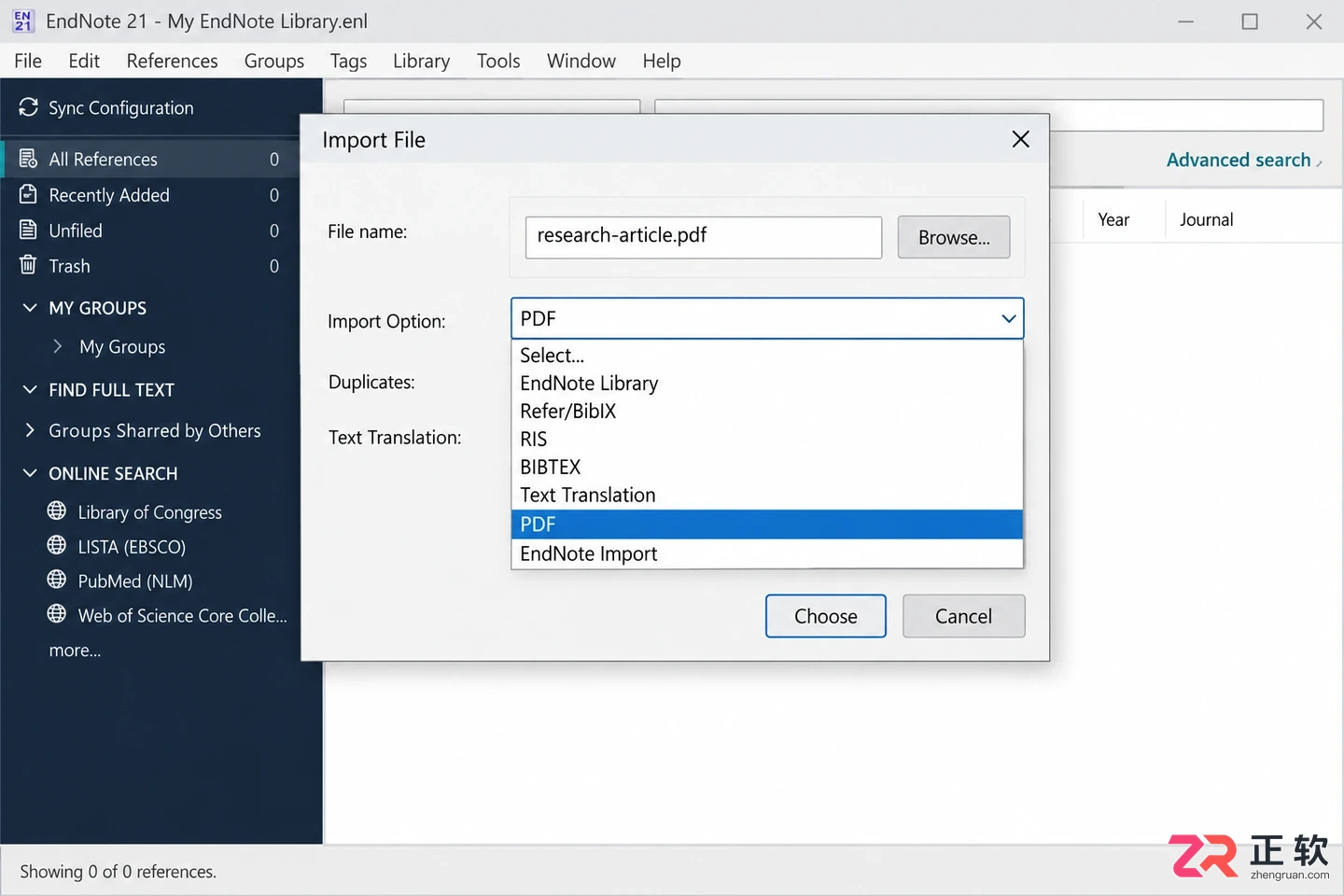Open the References menu
Screen dimensions: 1344x896
point(172,61)
